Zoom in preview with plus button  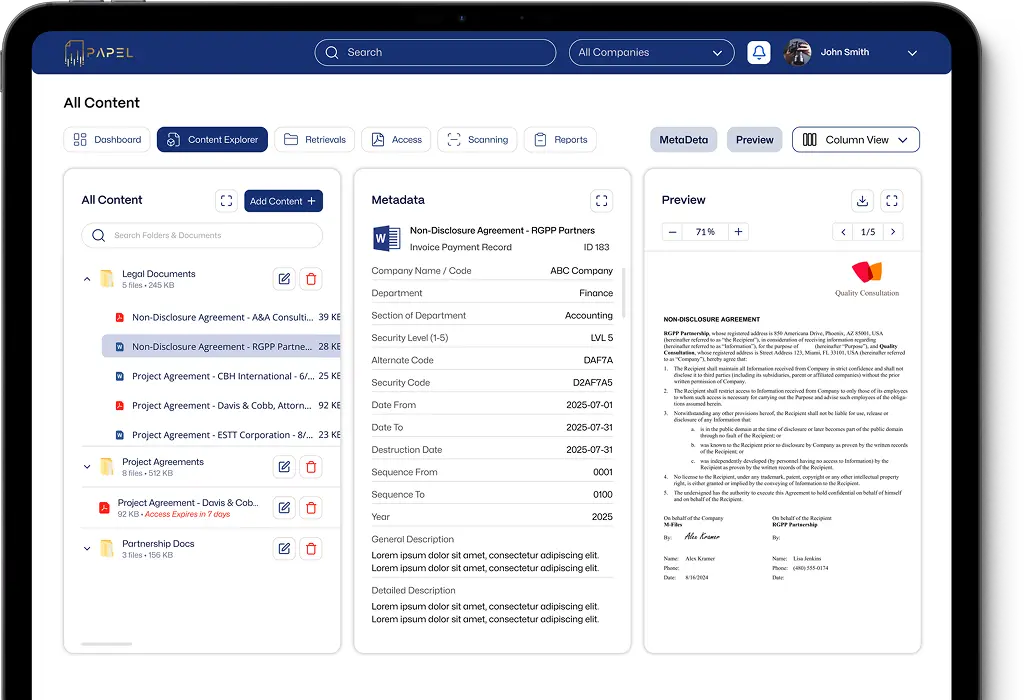738,232
